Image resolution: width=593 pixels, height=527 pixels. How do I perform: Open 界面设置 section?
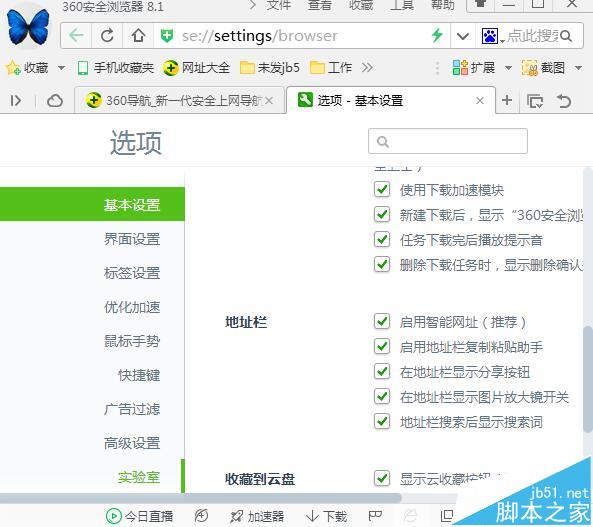[x=132, y=239]
